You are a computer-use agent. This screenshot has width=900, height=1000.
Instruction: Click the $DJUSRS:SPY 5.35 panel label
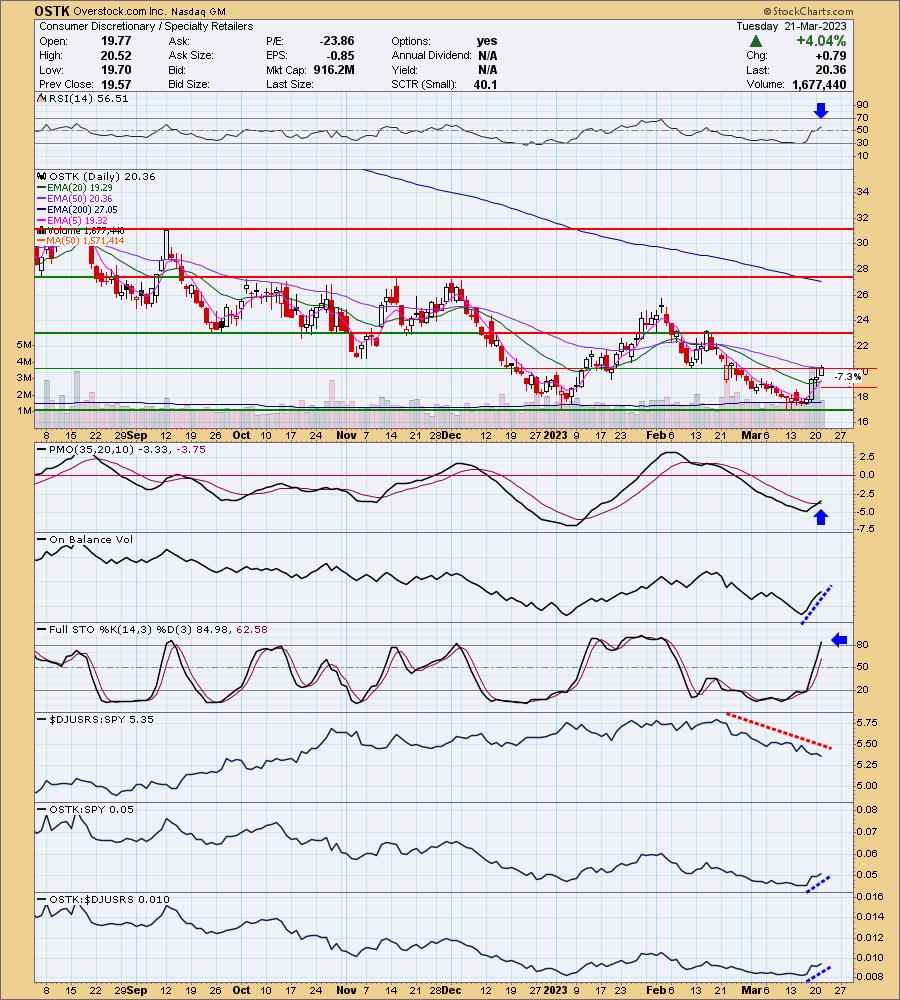click(101, 719)
